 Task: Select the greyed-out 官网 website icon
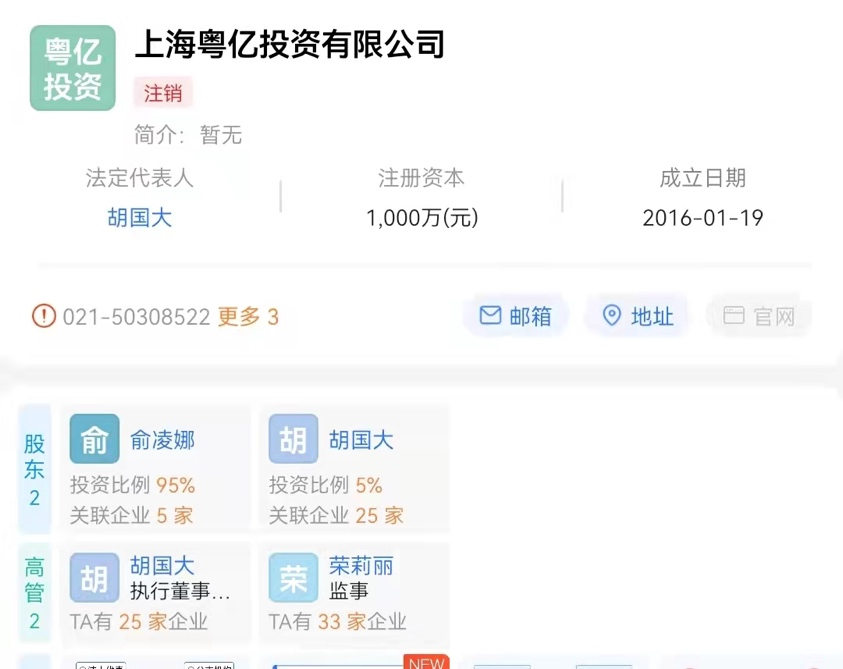(734, 315)
